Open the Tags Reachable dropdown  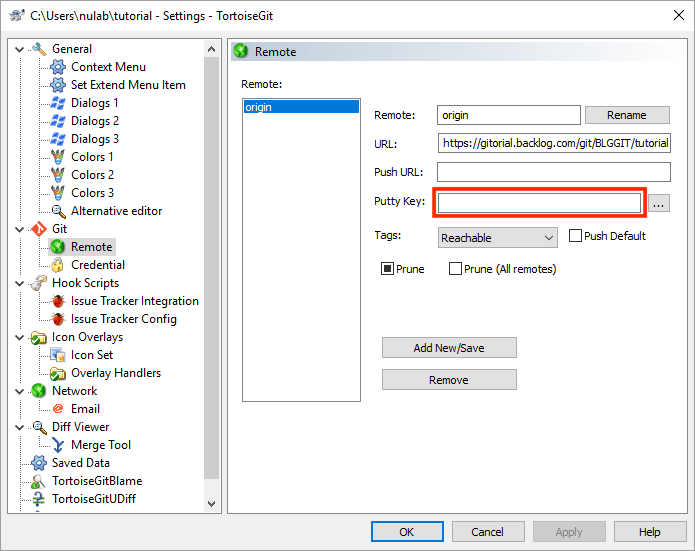pyautogui.click(x=497, y=238)
